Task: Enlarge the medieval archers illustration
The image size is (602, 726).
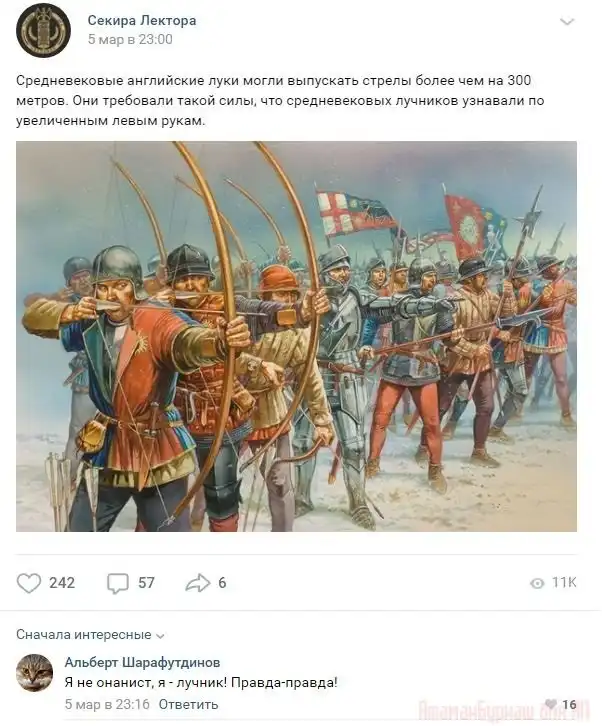Action: (x=296, y=337)
